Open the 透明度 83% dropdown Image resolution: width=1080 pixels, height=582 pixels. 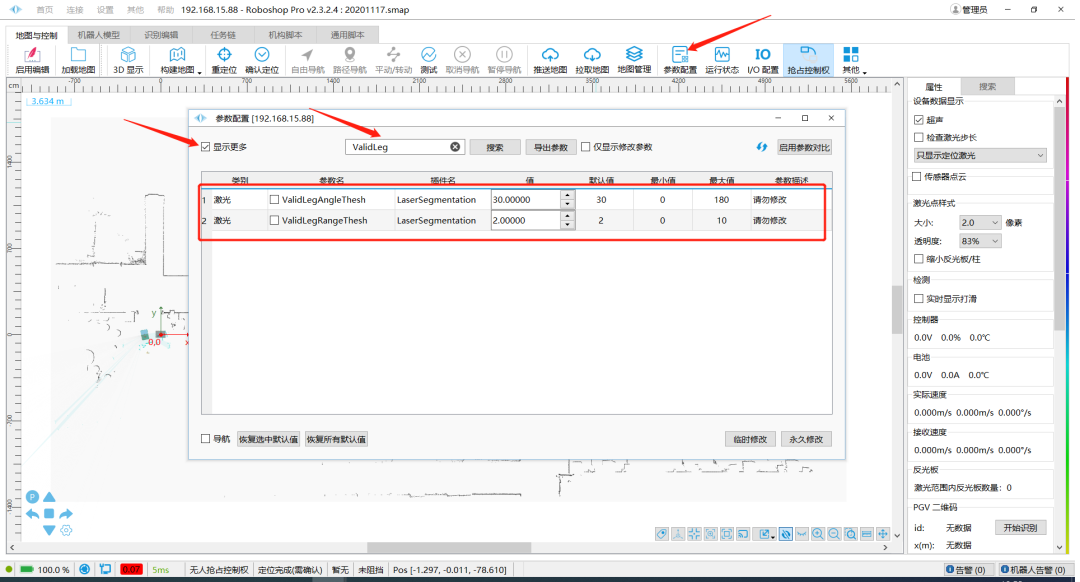point(980,241)
